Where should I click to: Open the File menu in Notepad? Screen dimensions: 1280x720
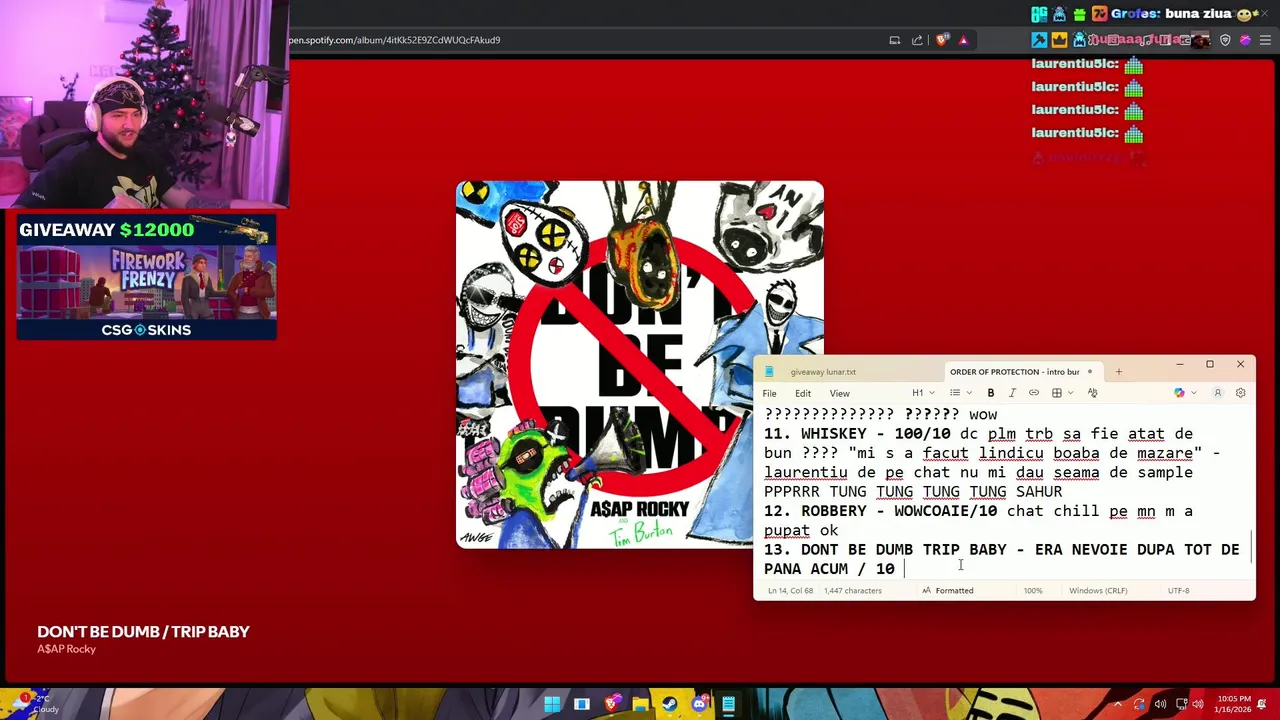point(770,393)
